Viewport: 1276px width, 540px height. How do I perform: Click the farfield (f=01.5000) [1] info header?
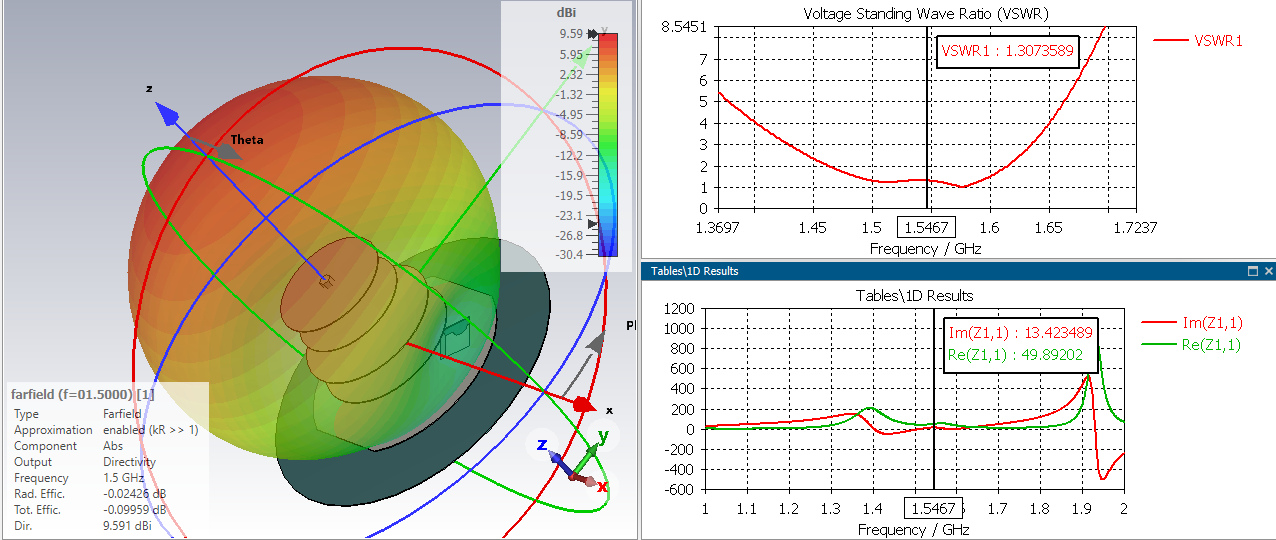tap(83, 393)
